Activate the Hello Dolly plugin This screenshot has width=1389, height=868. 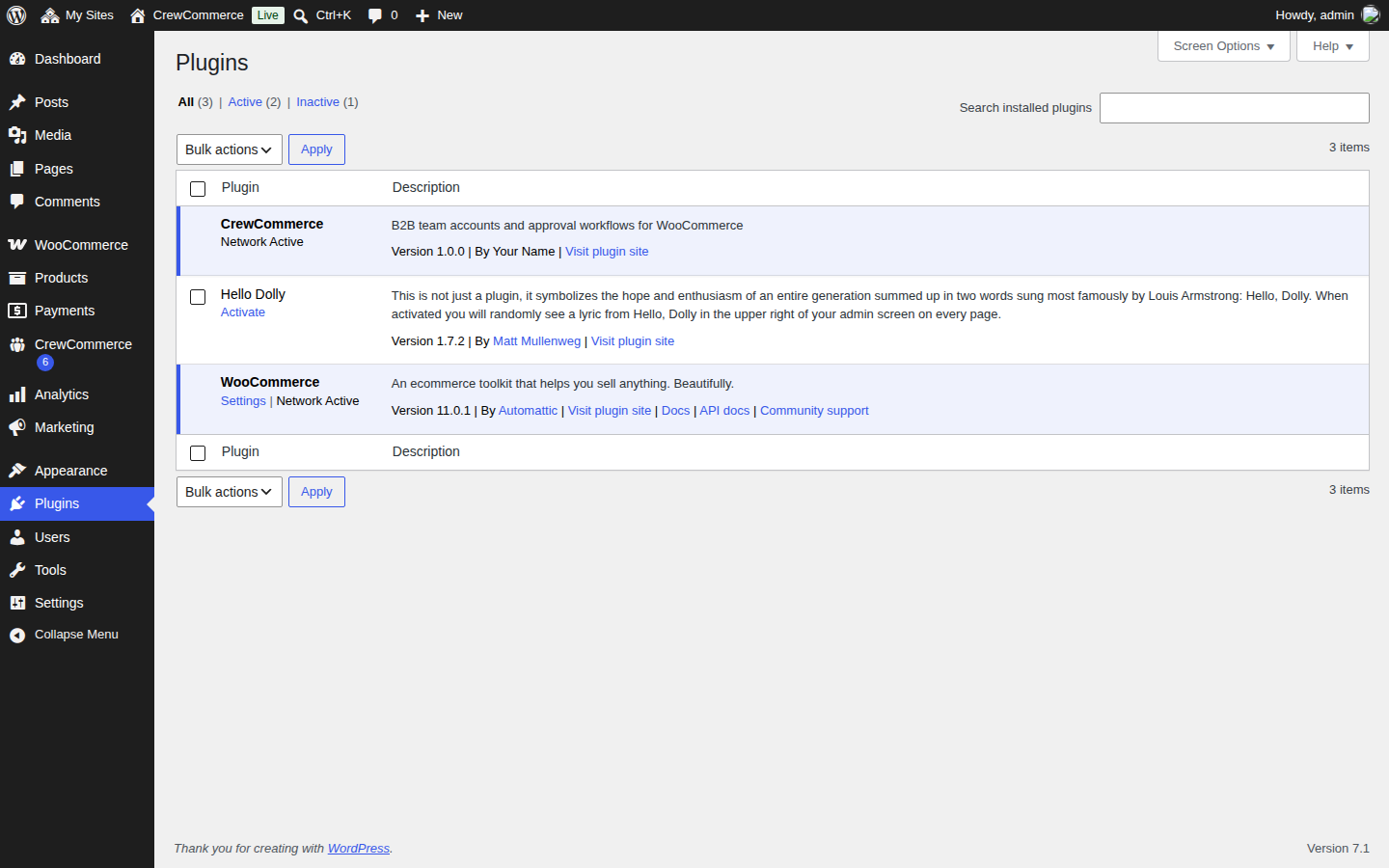click(x=243, y=312)
